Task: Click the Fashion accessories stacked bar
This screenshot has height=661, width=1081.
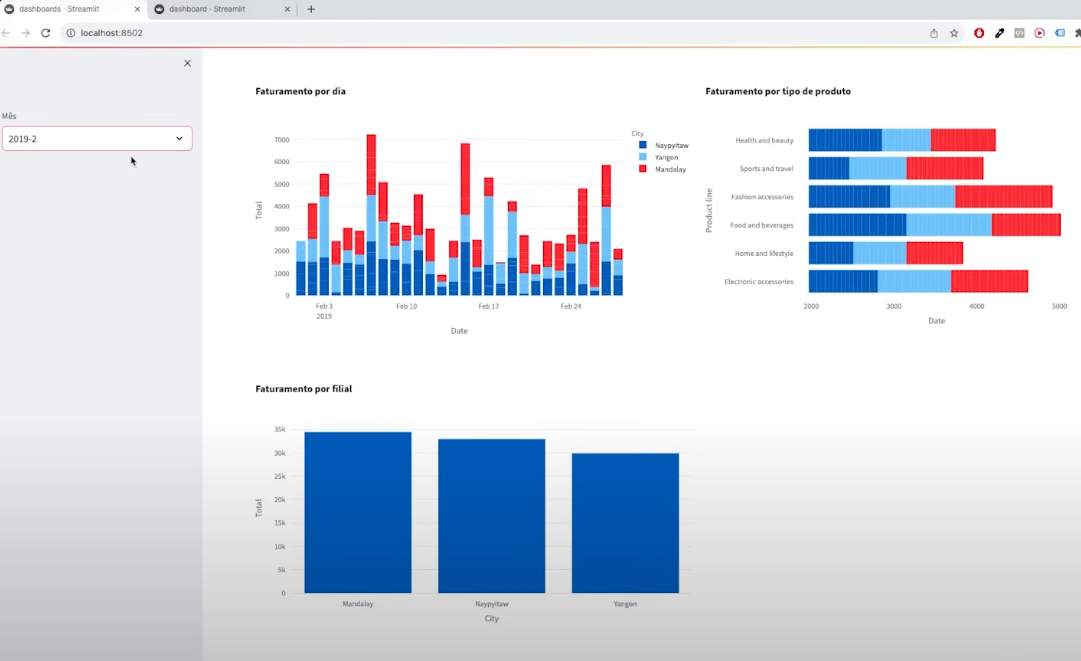Action: [x=930, y=196]
